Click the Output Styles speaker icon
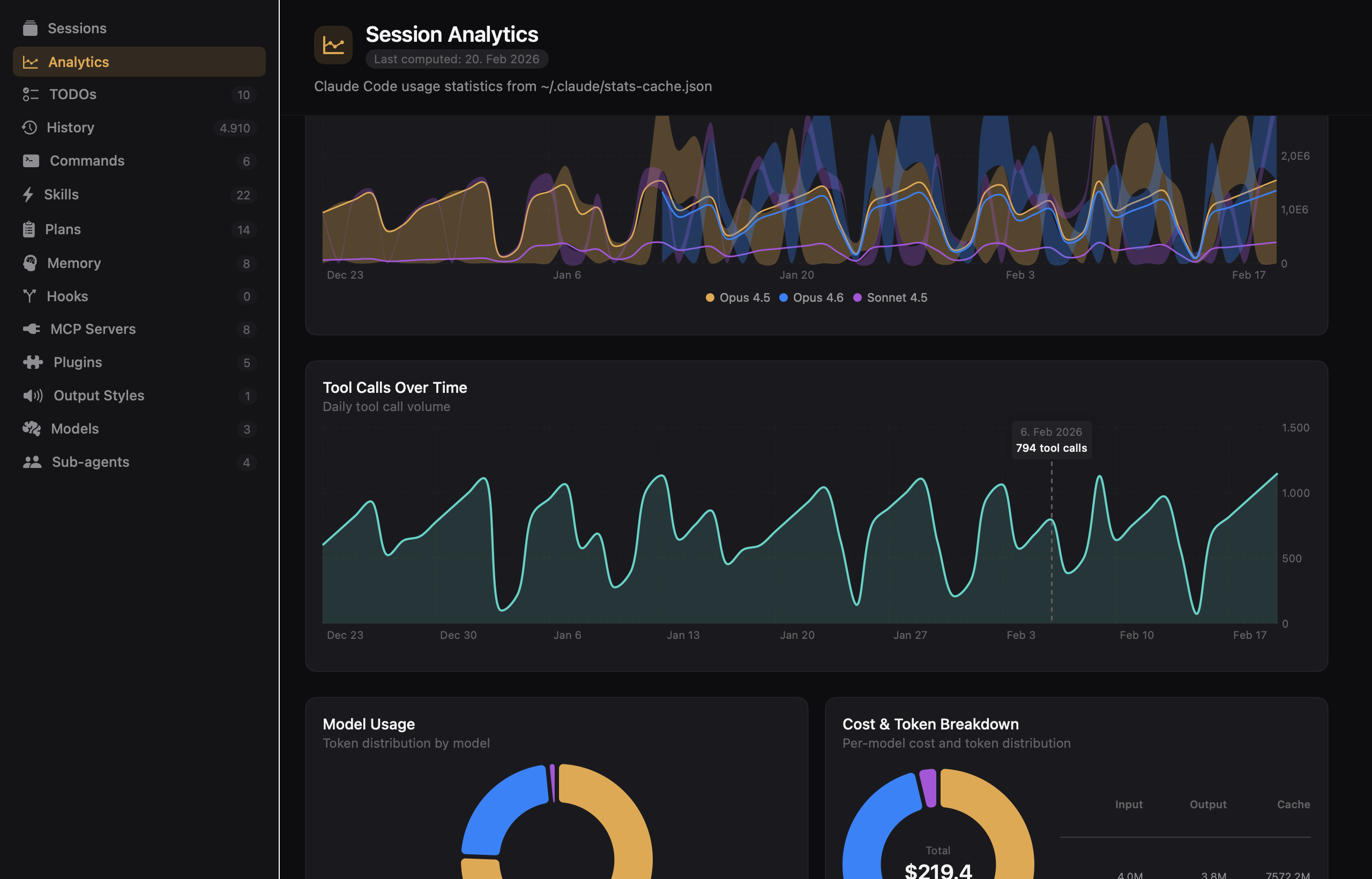Screen dimensions: 1372x879 pyautogui.click(x=33, y=395)
